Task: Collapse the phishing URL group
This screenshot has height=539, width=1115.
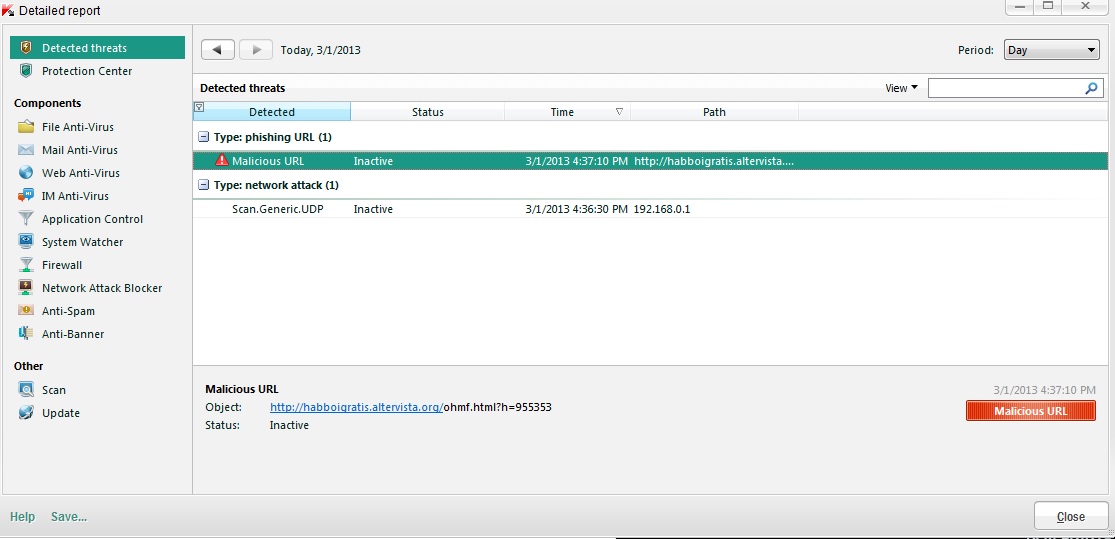Action: tap(203, 136)
